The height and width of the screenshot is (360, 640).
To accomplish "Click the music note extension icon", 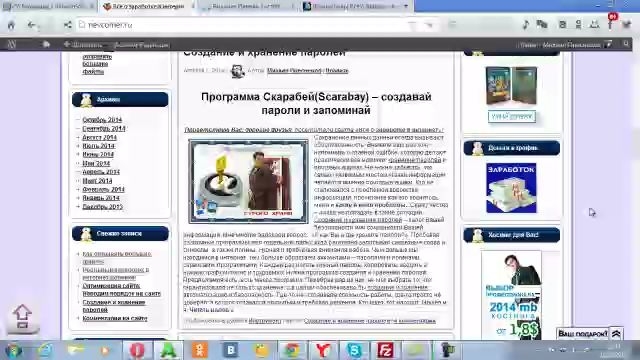I will click(526, 25).
